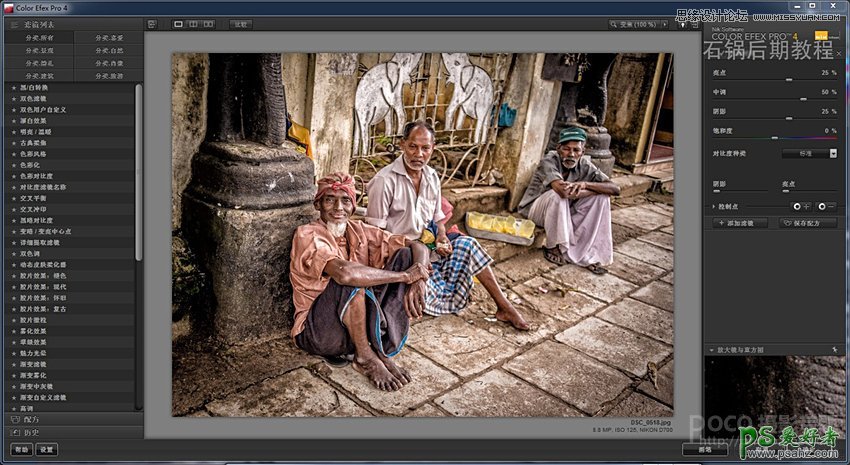Screen dimensions: 850x465
Task: Open the zoom level dropdown (100%)
Action: pyautogui.click(x=638, y=23)
